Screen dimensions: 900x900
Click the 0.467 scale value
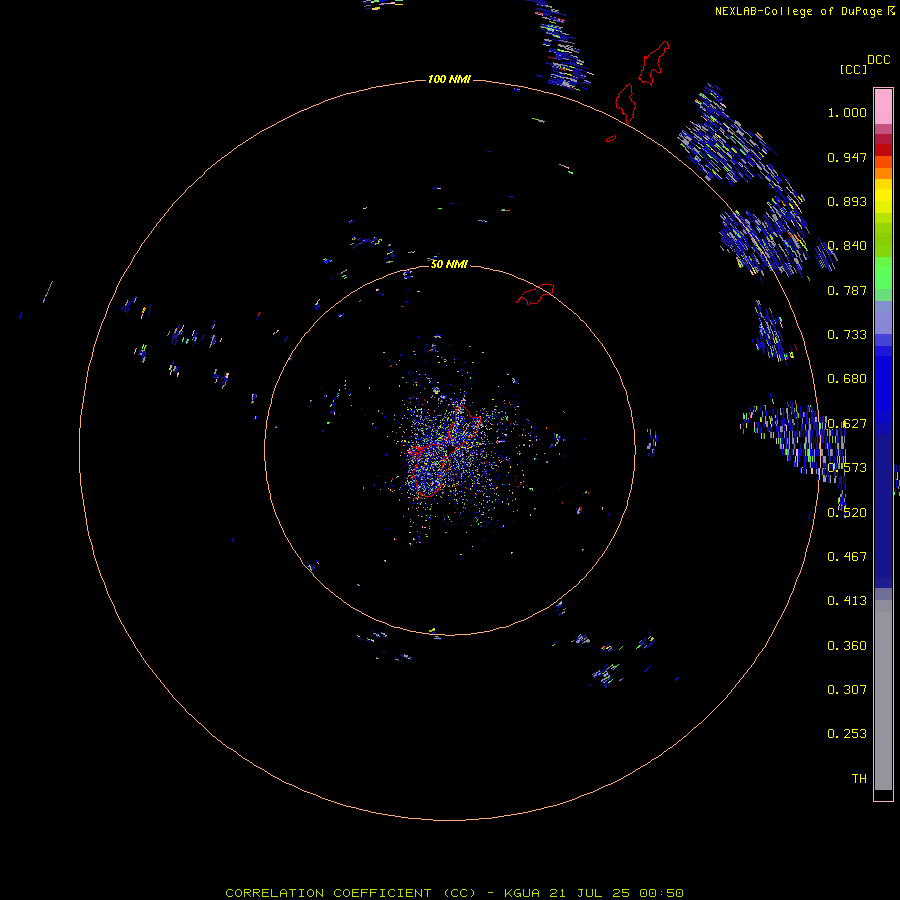click(x=847, y=557)
